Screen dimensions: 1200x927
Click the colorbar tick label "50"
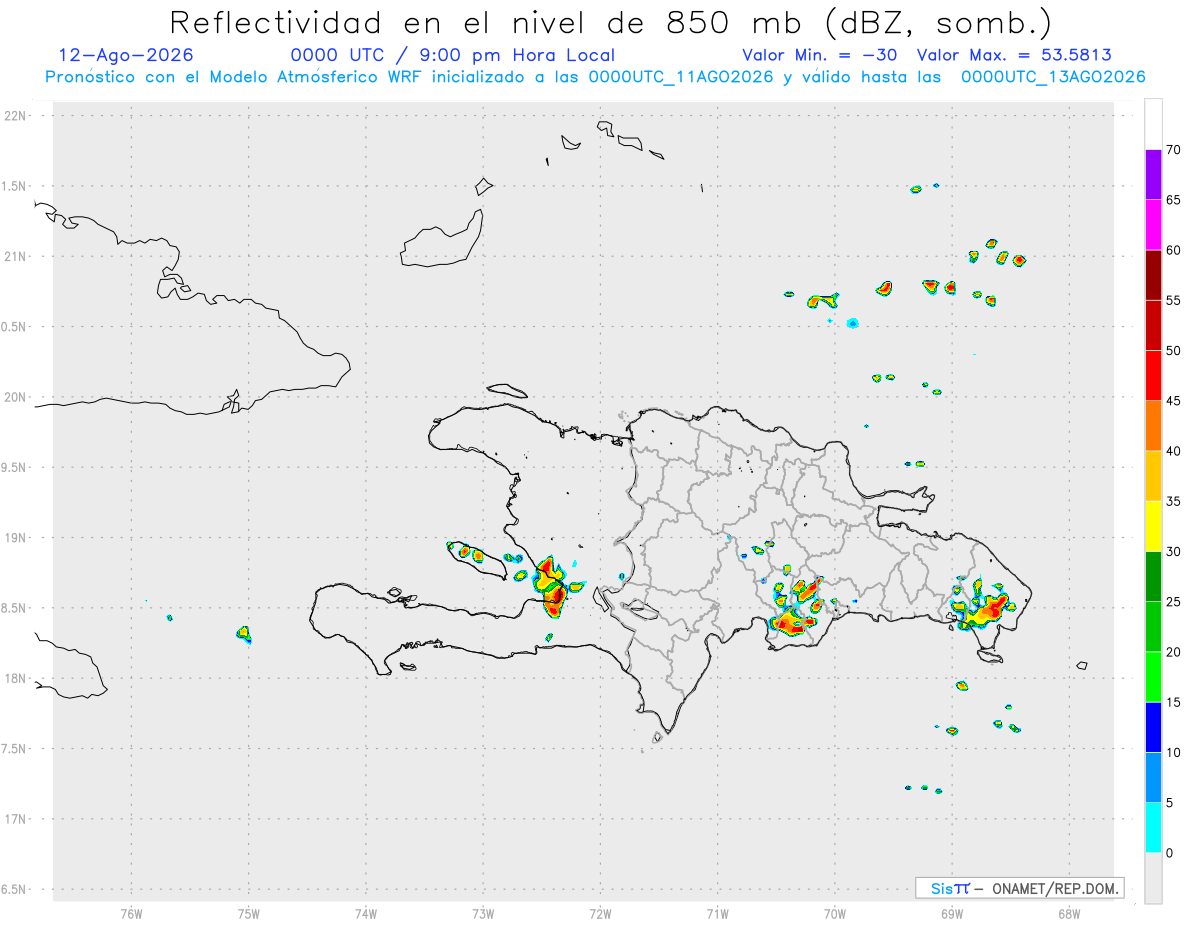(x=1174, y=351)
